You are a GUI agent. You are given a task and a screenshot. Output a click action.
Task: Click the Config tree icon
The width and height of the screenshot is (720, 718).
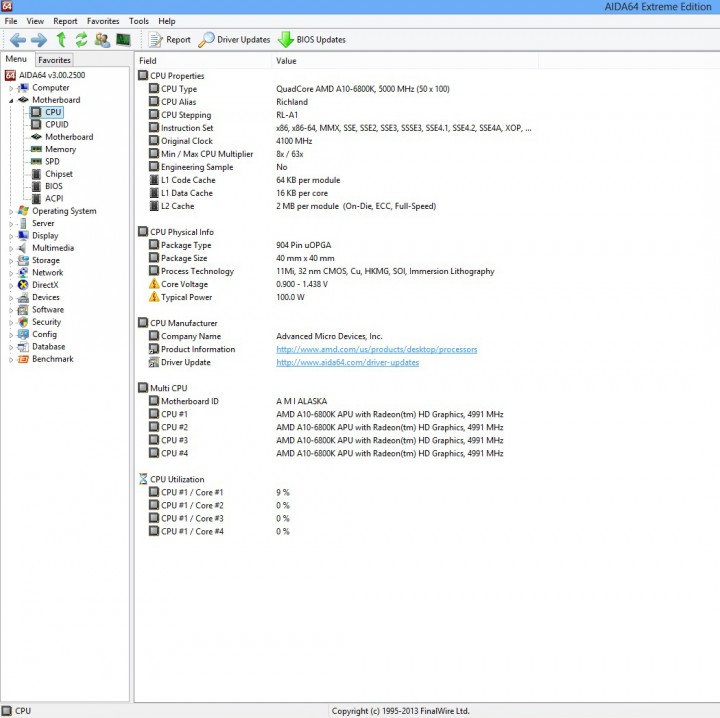(x=23, y=334)
